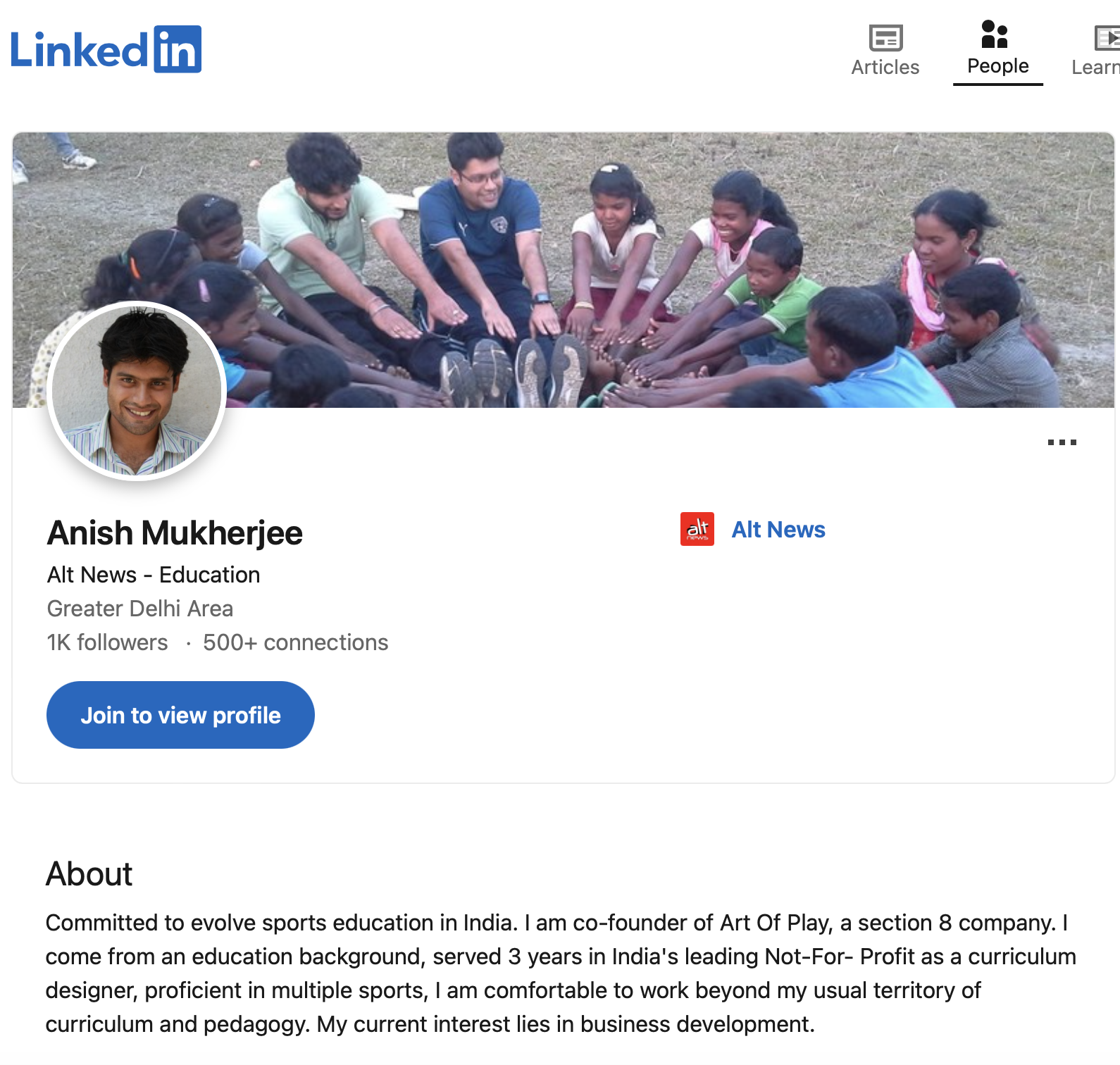Click the red Alt News logo
1120x1065 pixels.
pos(697,529)
